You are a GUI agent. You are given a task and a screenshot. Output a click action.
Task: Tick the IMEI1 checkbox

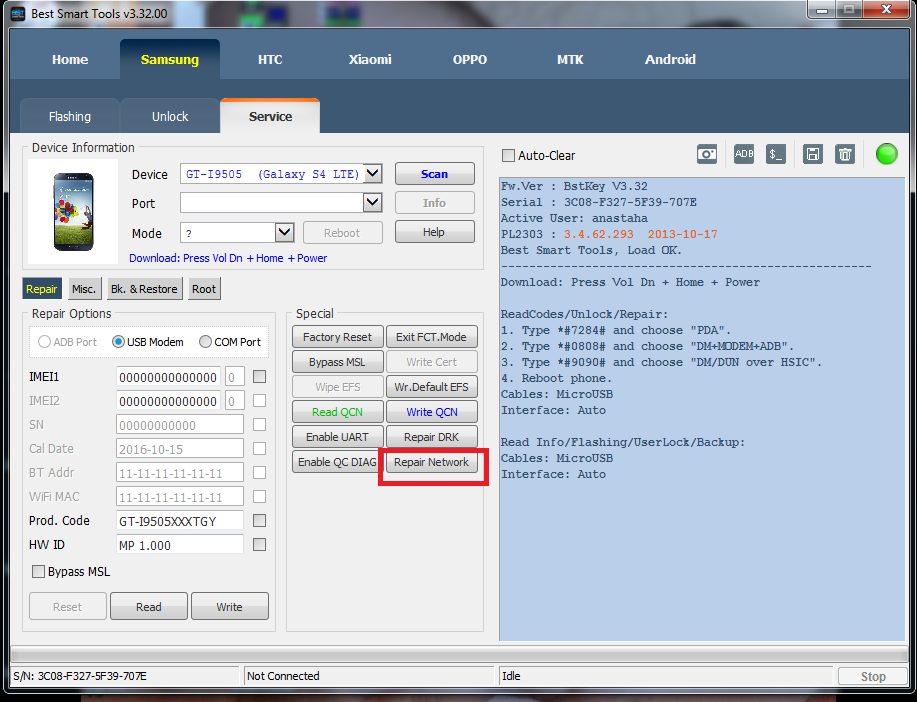260,377
